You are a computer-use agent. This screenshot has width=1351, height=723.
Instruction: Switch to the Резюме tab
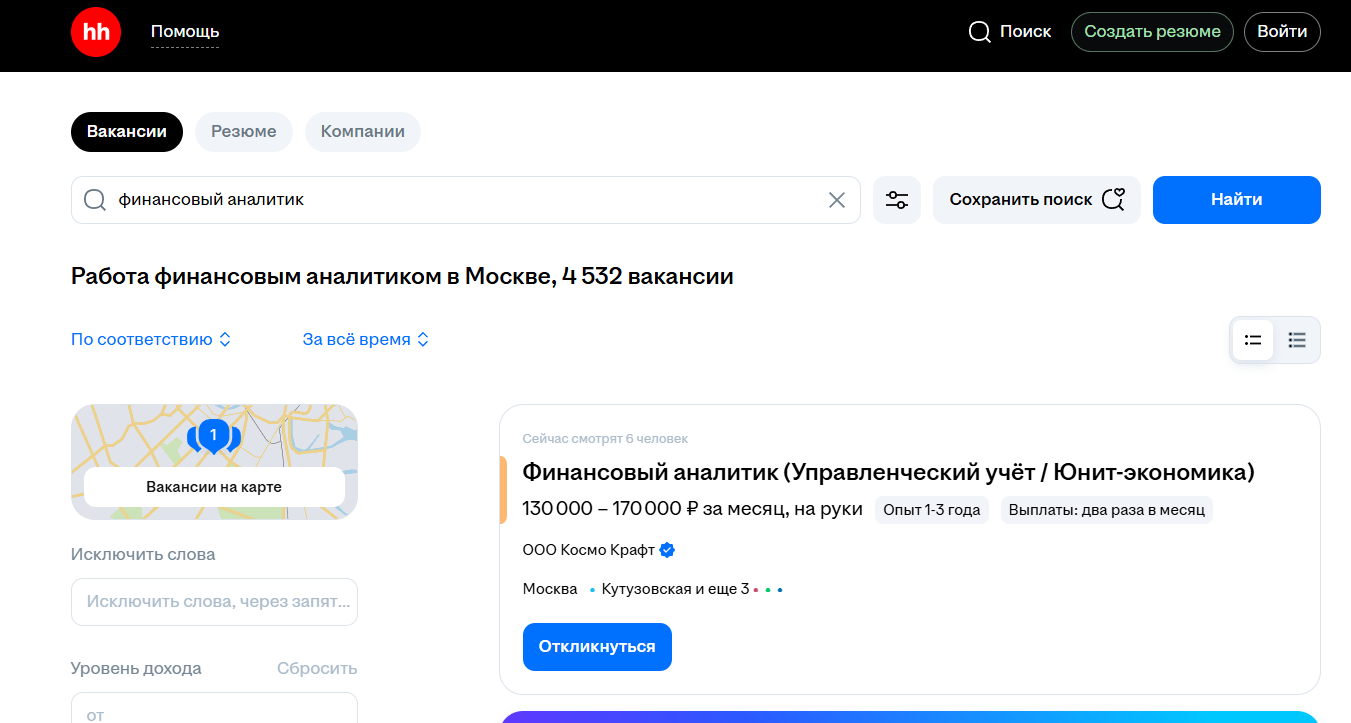point(244,132)
